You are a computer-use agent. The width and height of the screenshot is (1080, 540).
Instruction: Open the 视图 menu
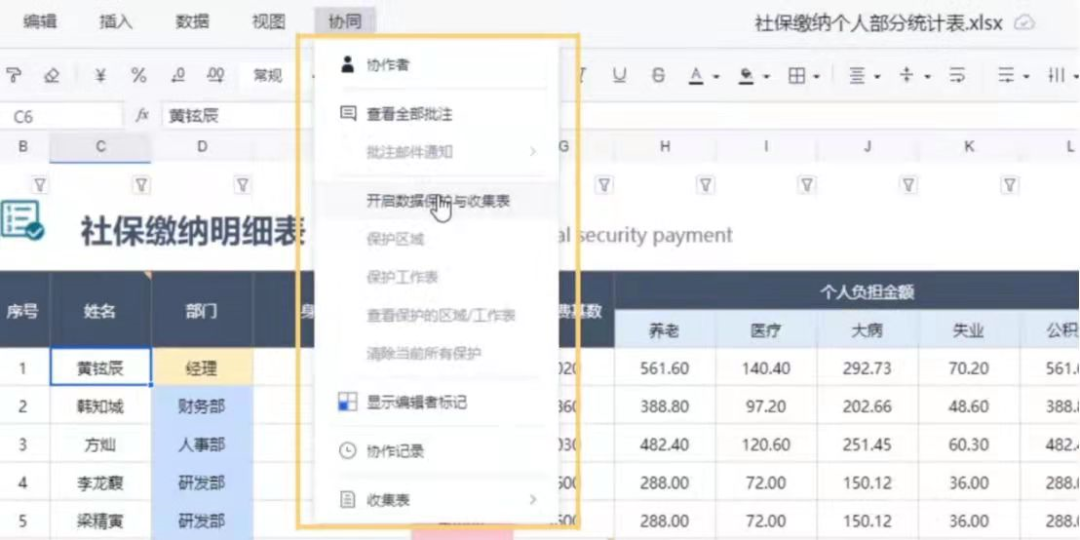click(x=269, y=21)
